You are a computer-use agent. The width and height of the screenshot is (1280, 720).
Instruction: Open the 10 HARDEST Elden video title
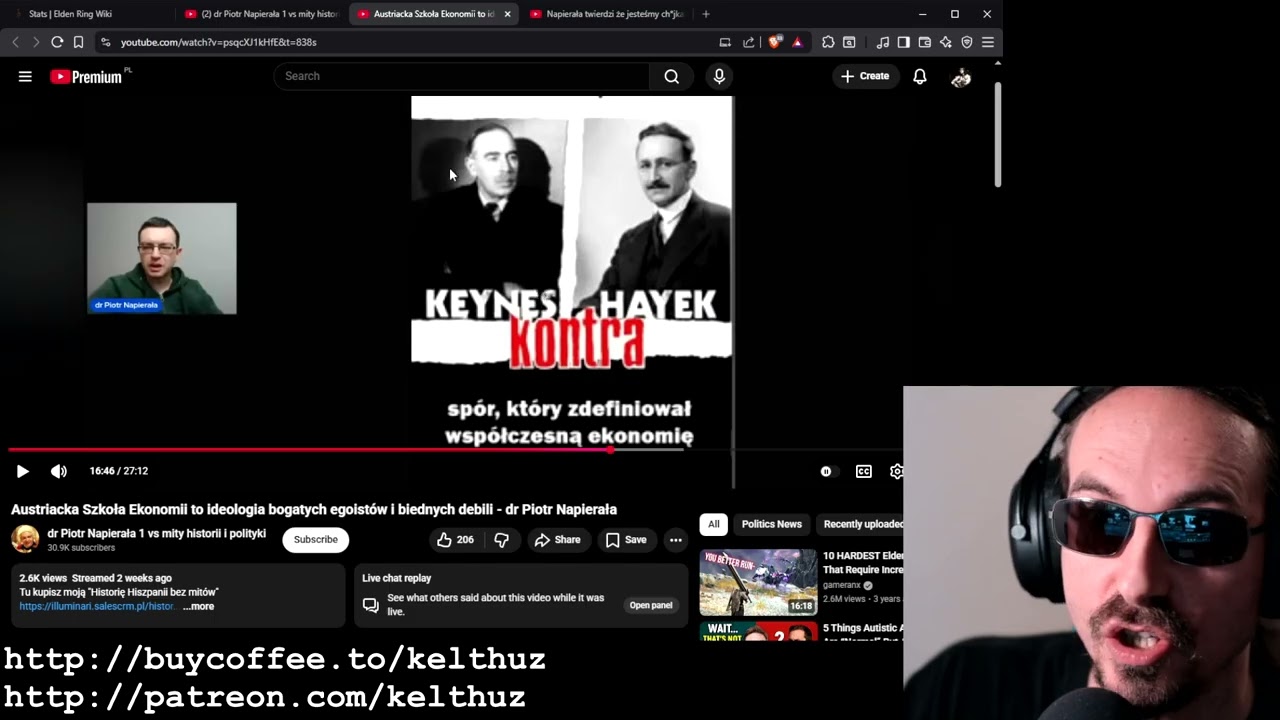pos(863,563)
